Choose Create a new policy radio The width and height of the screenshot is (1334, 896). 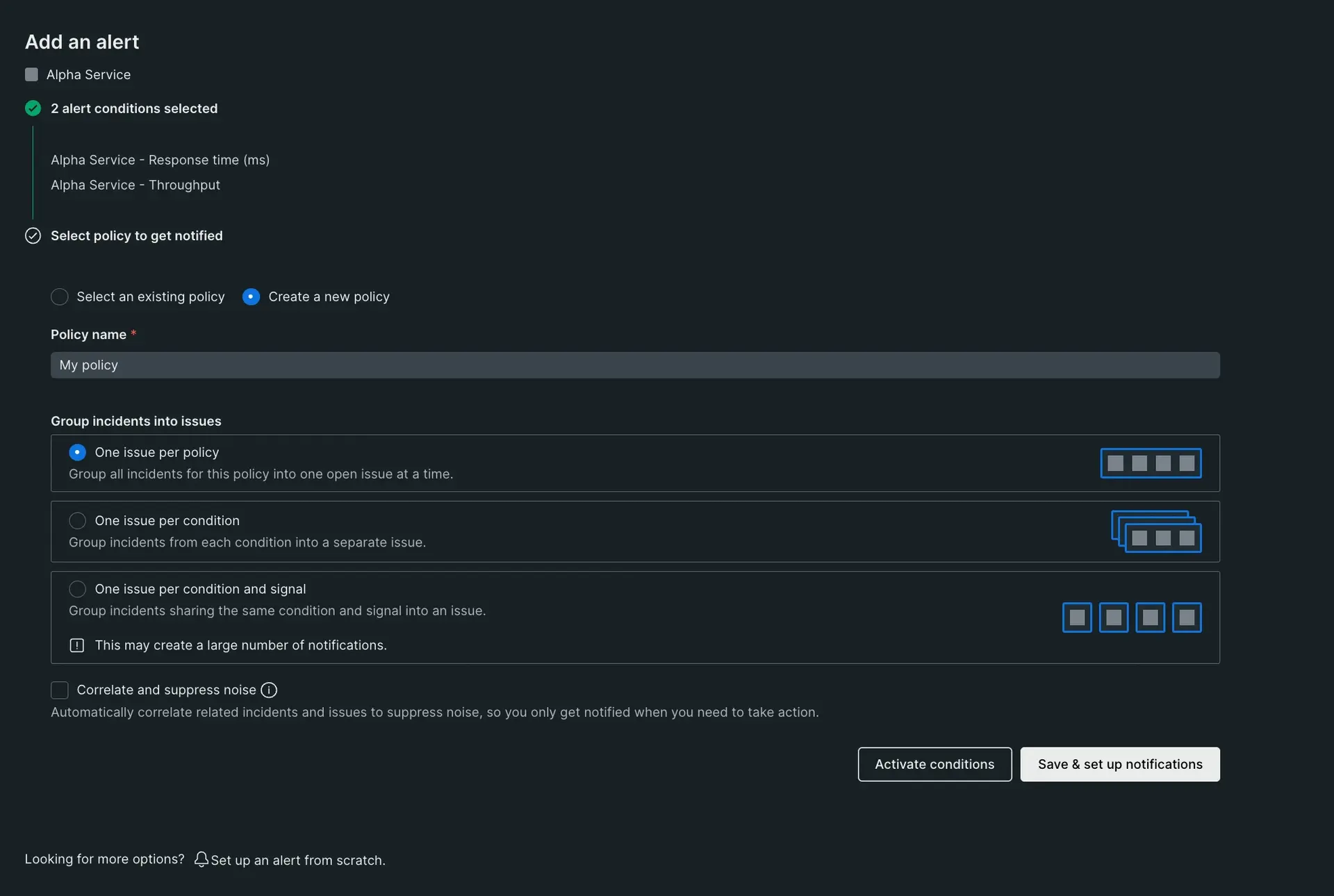[251, 297]
